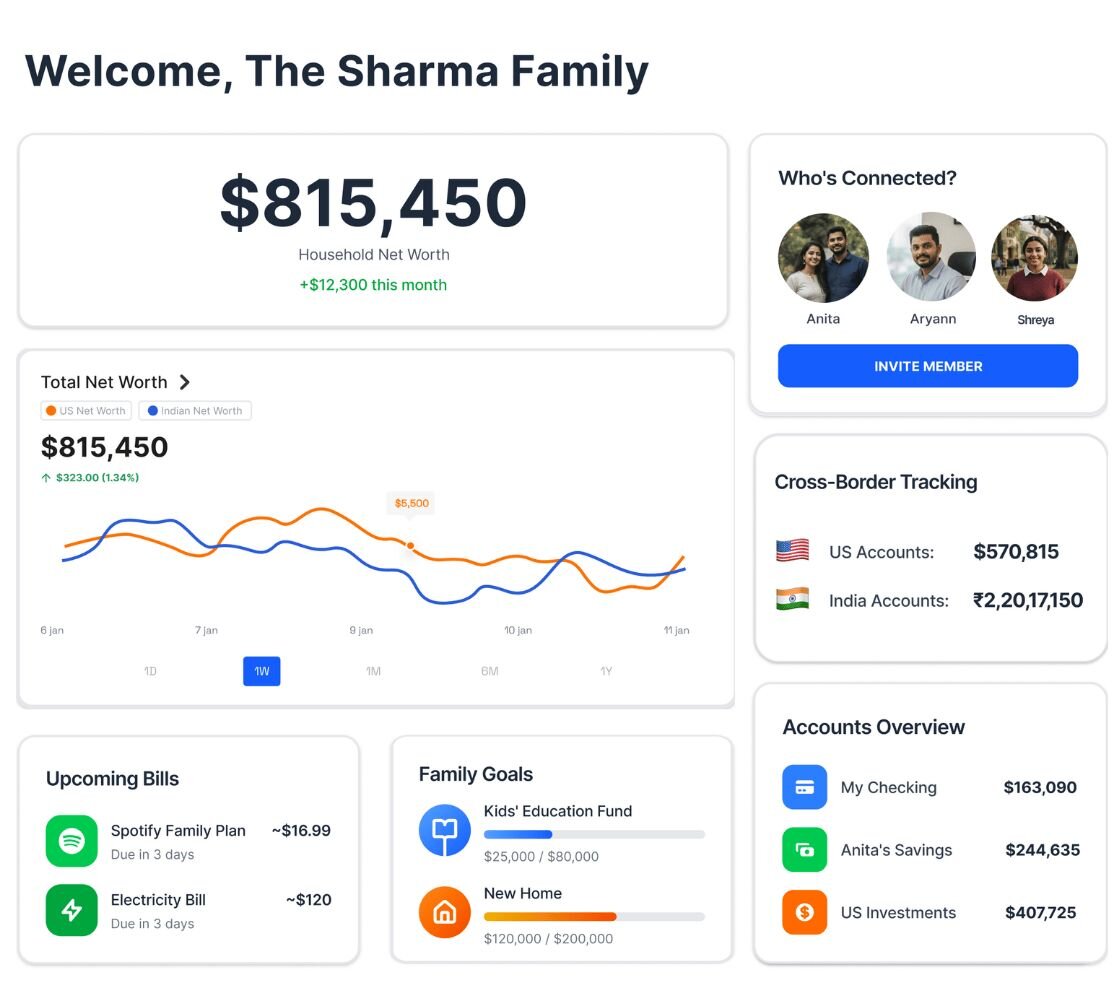This screenshot has width=1120, height=1000.
Task: Show the 1Y chart range
Action: [606, 671]
